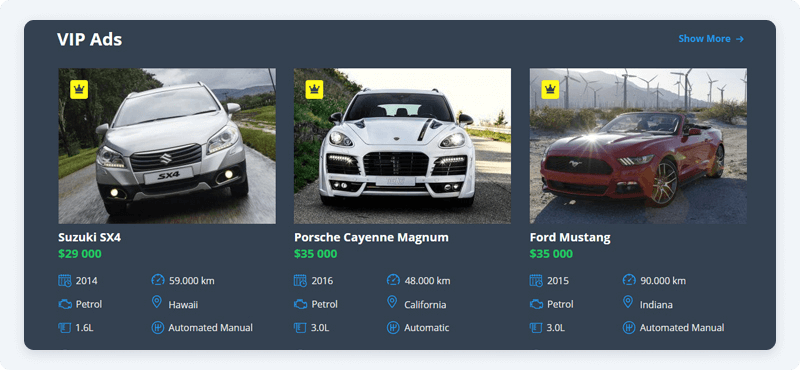Viewport: 800px width, 370px height.
Task: Open the Show More link
Action: pos(711,39)
